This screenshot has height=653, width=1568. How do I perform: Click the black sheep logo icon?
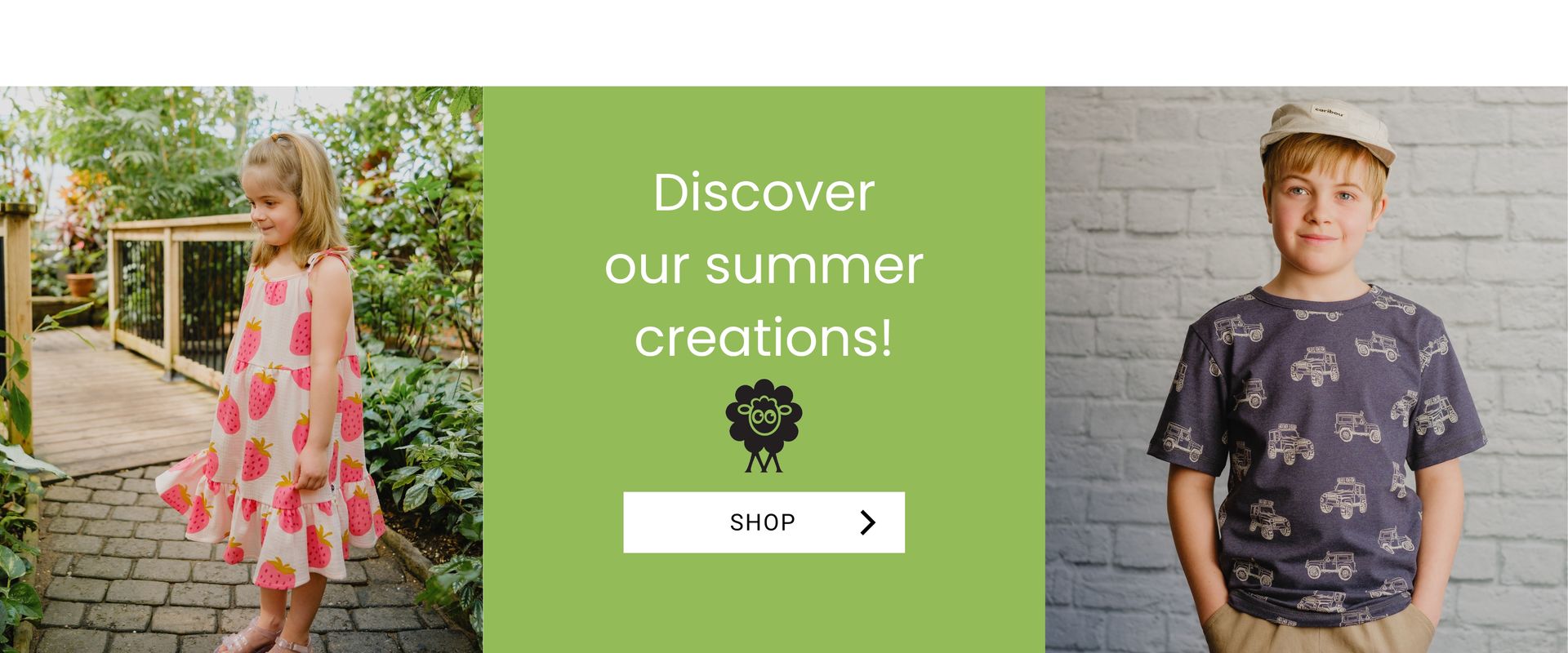[x=764, y=426]
